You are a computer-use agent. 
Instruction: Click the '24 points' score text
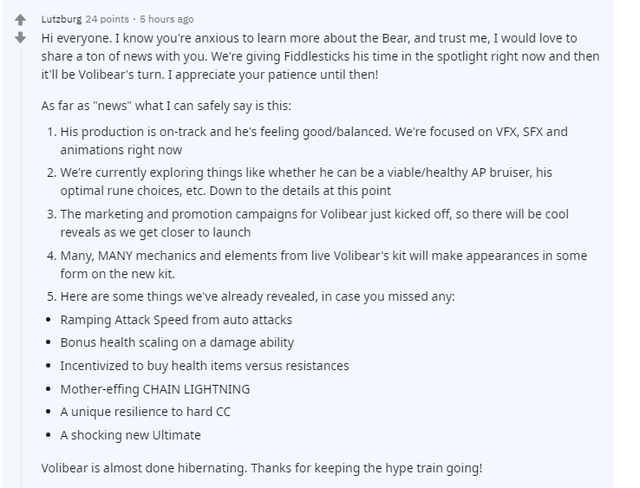click(x=108, y=19)
